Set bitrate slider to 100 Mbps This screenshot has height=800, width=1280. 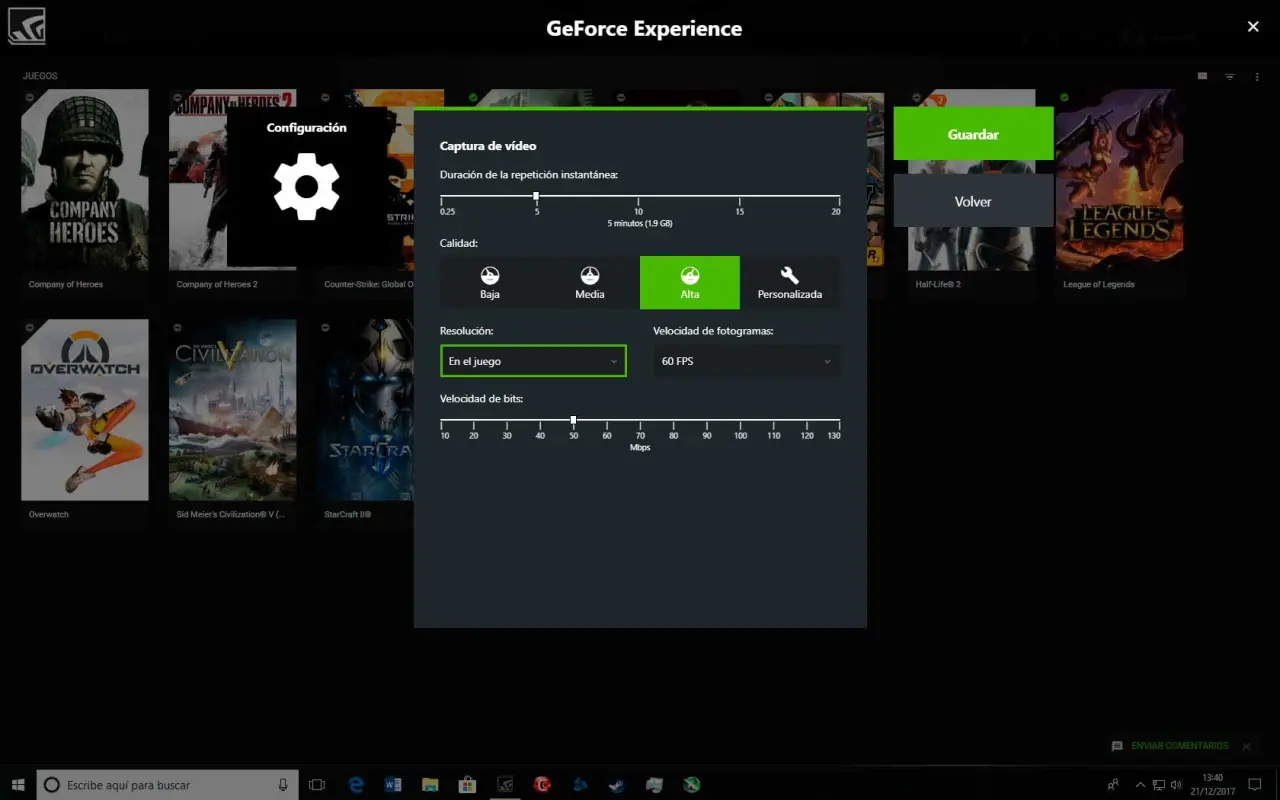point(740,421)
